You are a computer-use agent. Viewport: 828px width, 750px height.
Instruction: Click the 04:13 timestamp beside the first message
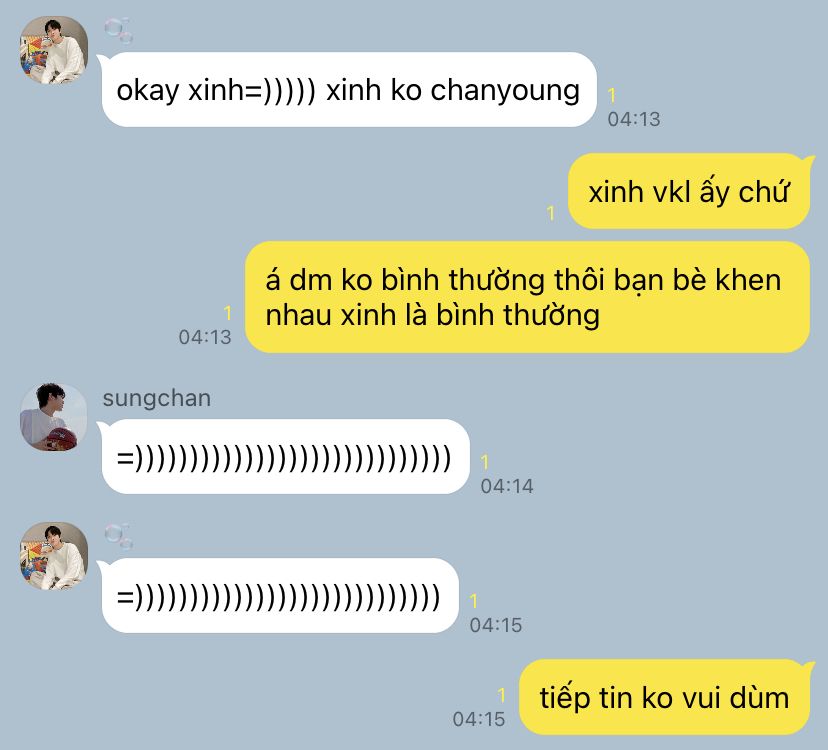pos(634,119)
